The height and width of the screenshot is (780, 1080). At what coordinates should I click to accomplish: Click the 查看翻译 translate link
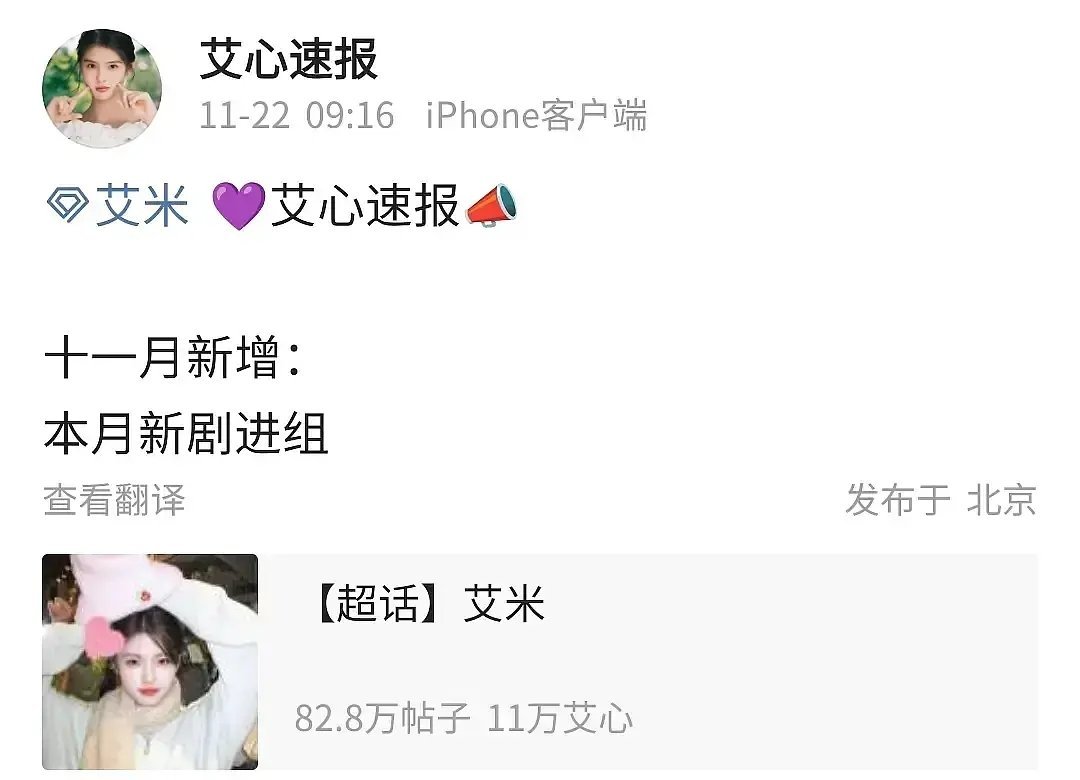click(x=114, y=500)
